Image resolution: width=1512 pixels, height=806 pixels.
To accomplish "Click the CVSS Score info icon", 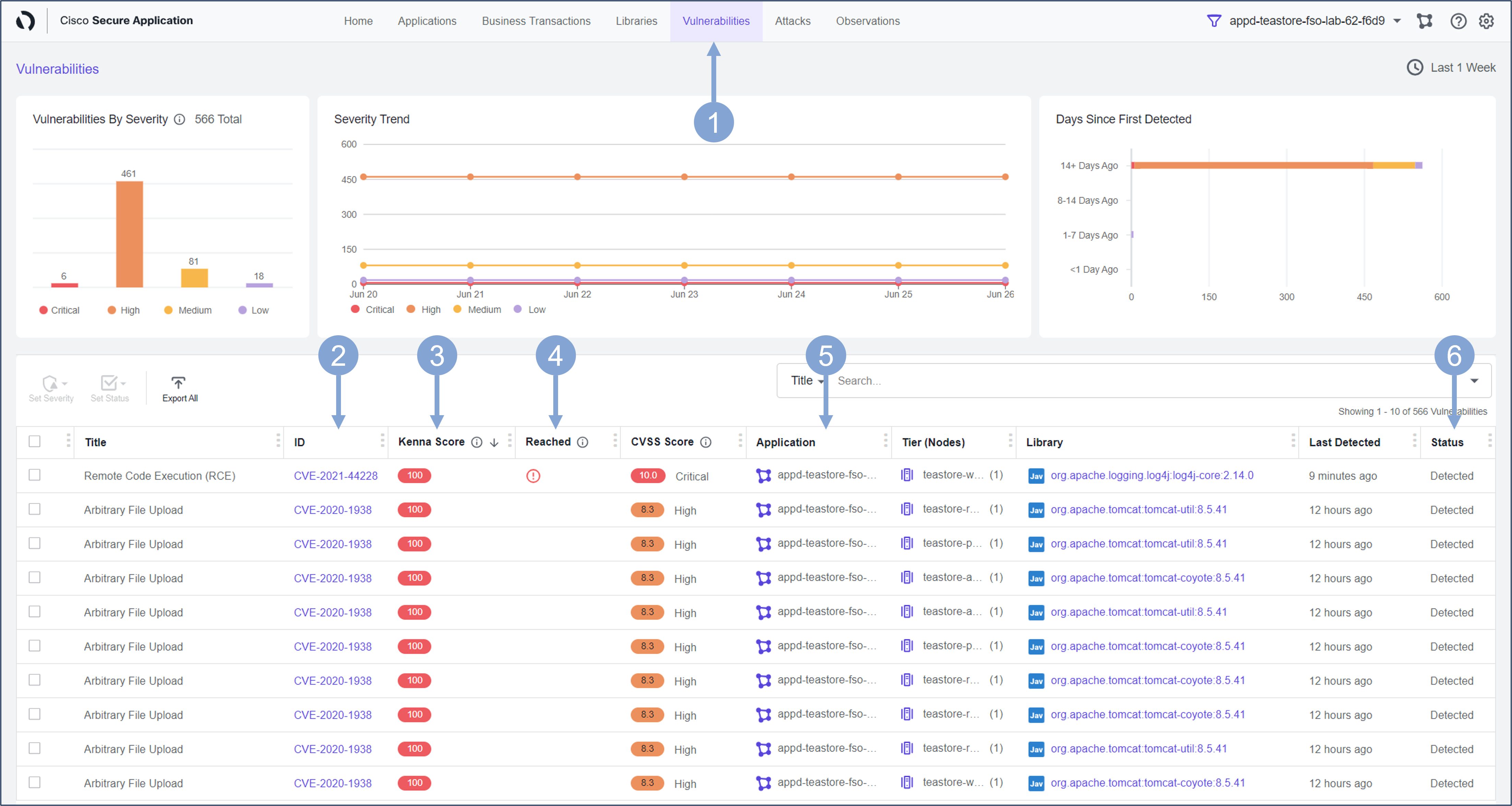I will 706,442.
